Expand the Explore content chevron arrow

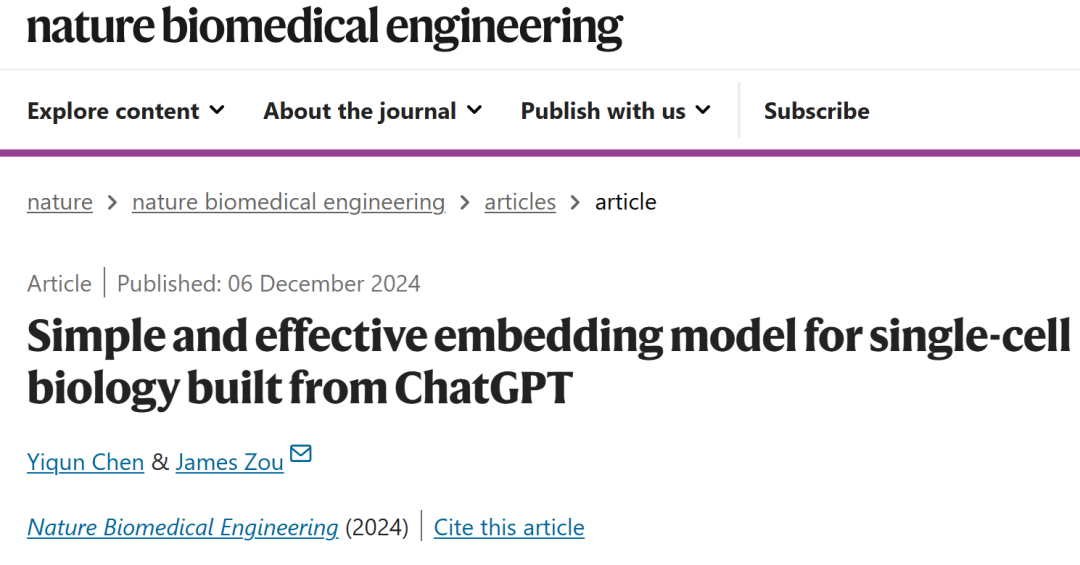tap(217, 110)
